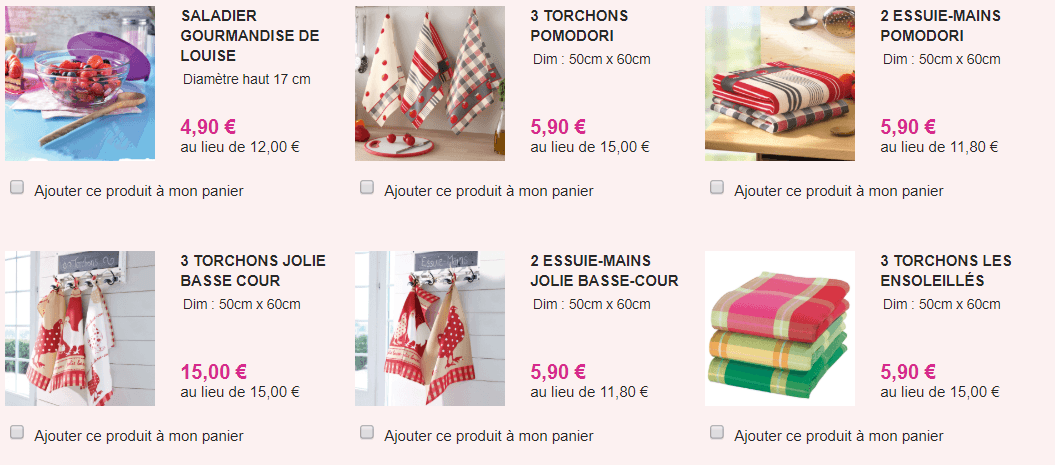The width and height of the screenshot is (1060, 465).
Task: Click the 3 Torchons Les Ensoleillés title
Action: pos(946,270)
